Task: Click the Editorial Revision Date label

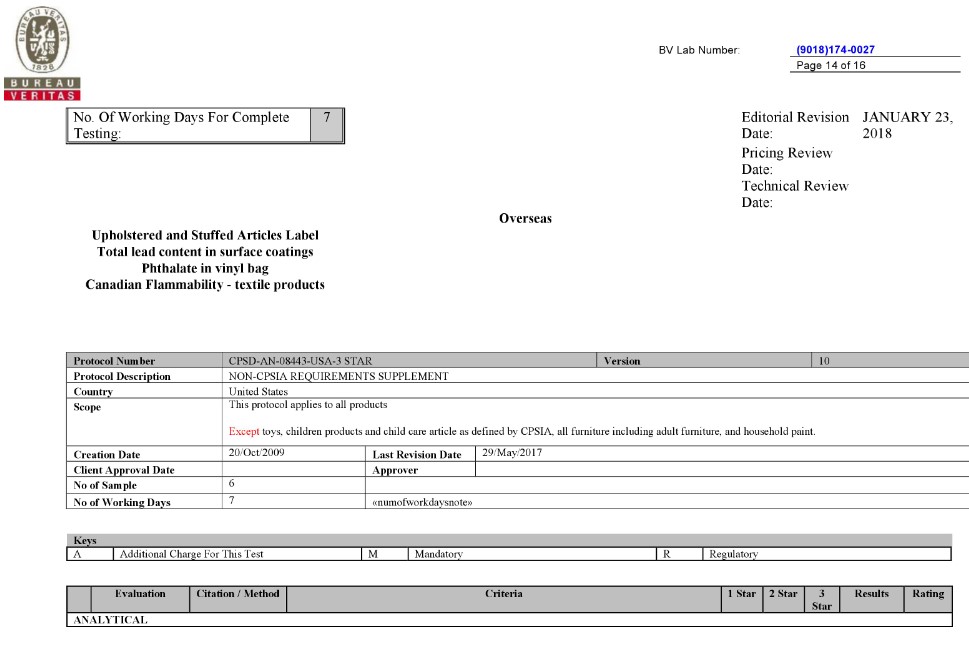Action: pyautogui.click(x=795, y=125)
